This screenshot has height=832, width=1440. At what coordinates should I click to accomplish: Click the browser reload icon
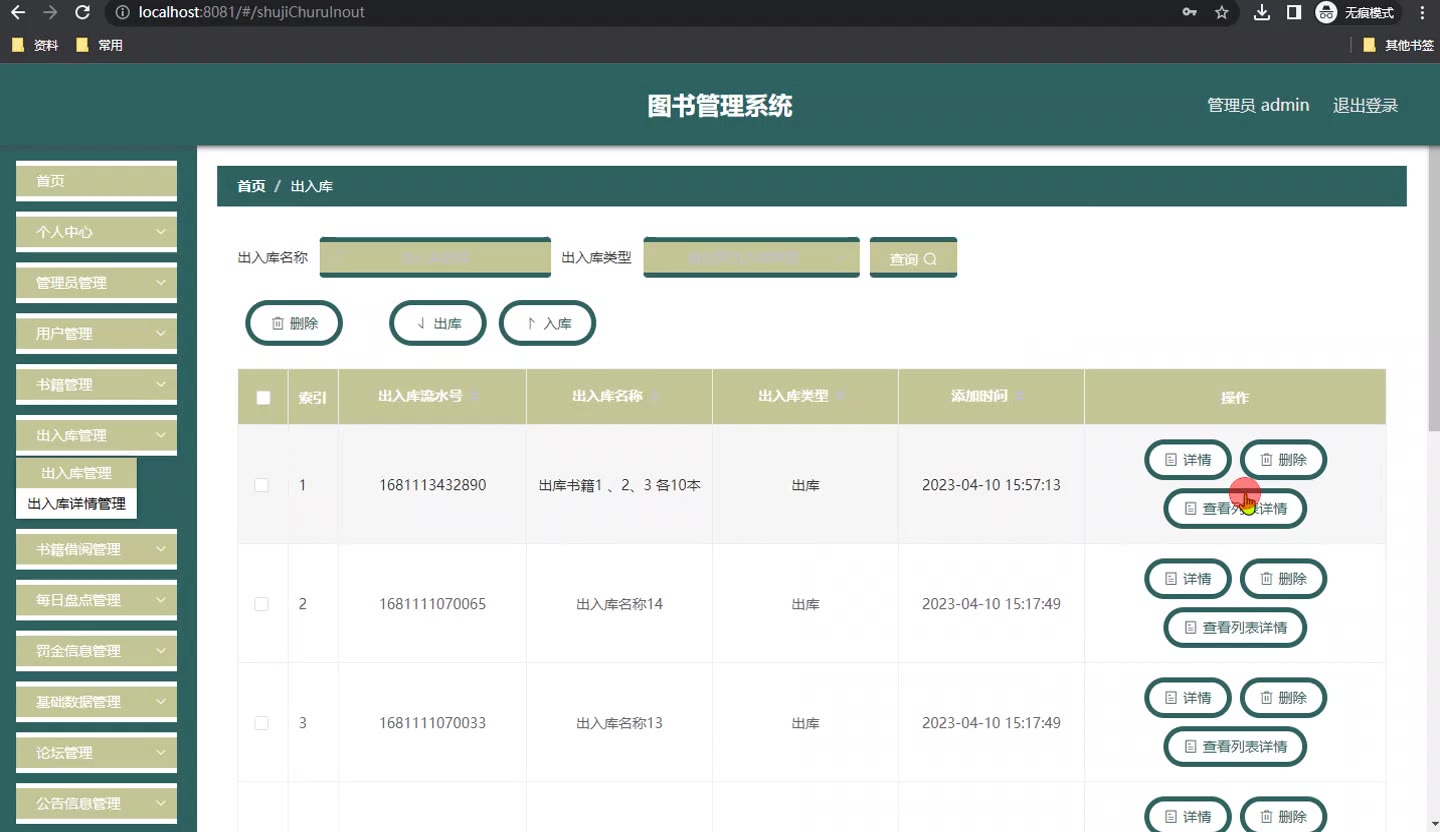click(83, 13)
